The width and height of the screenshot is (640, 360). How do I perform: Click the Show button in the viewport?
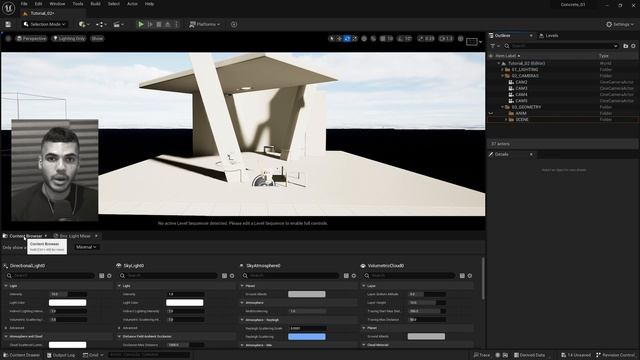click(x=97, y=38)
